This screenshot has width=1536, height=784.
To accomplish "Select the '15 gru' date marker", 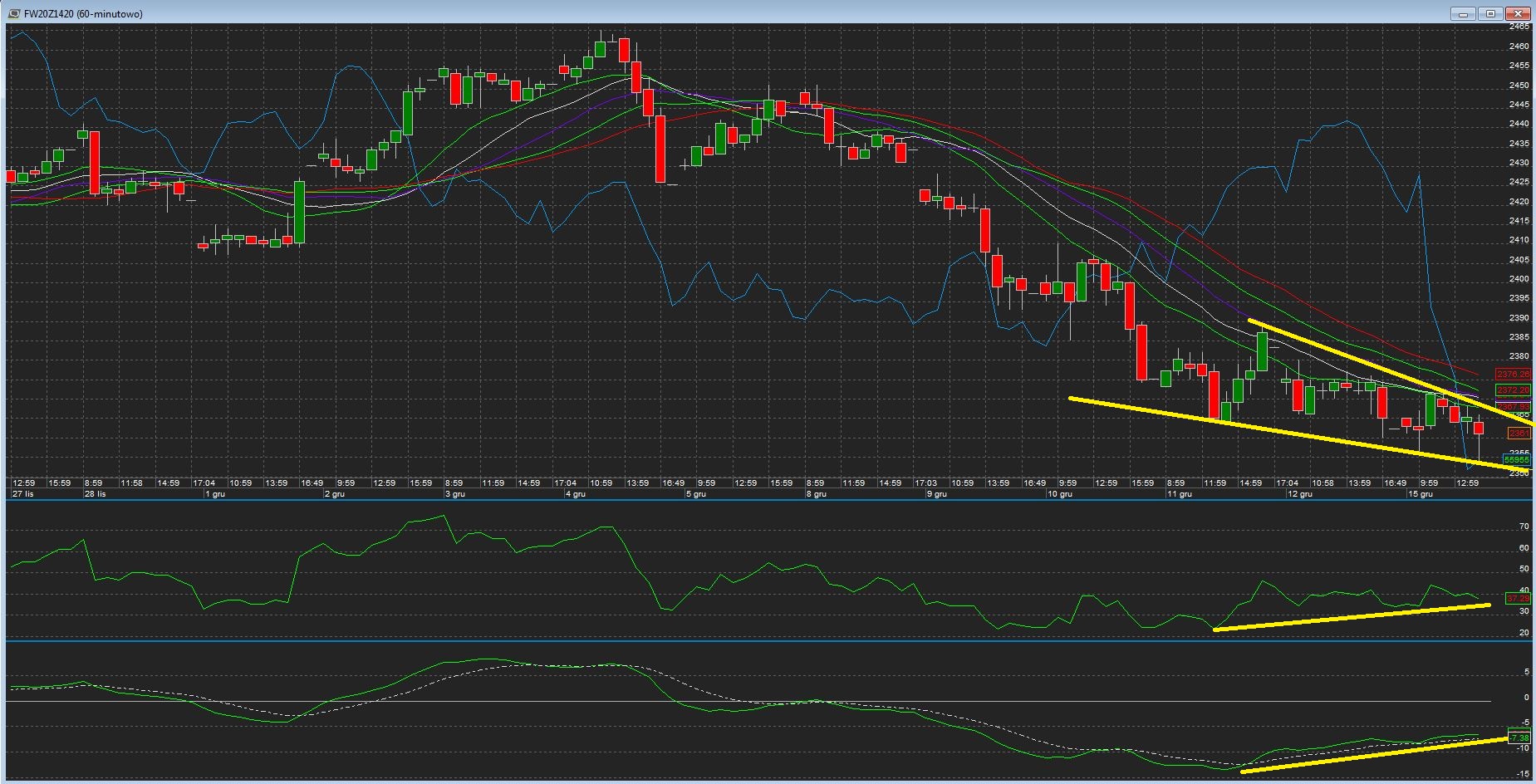I will click(x=1420, y=494).
